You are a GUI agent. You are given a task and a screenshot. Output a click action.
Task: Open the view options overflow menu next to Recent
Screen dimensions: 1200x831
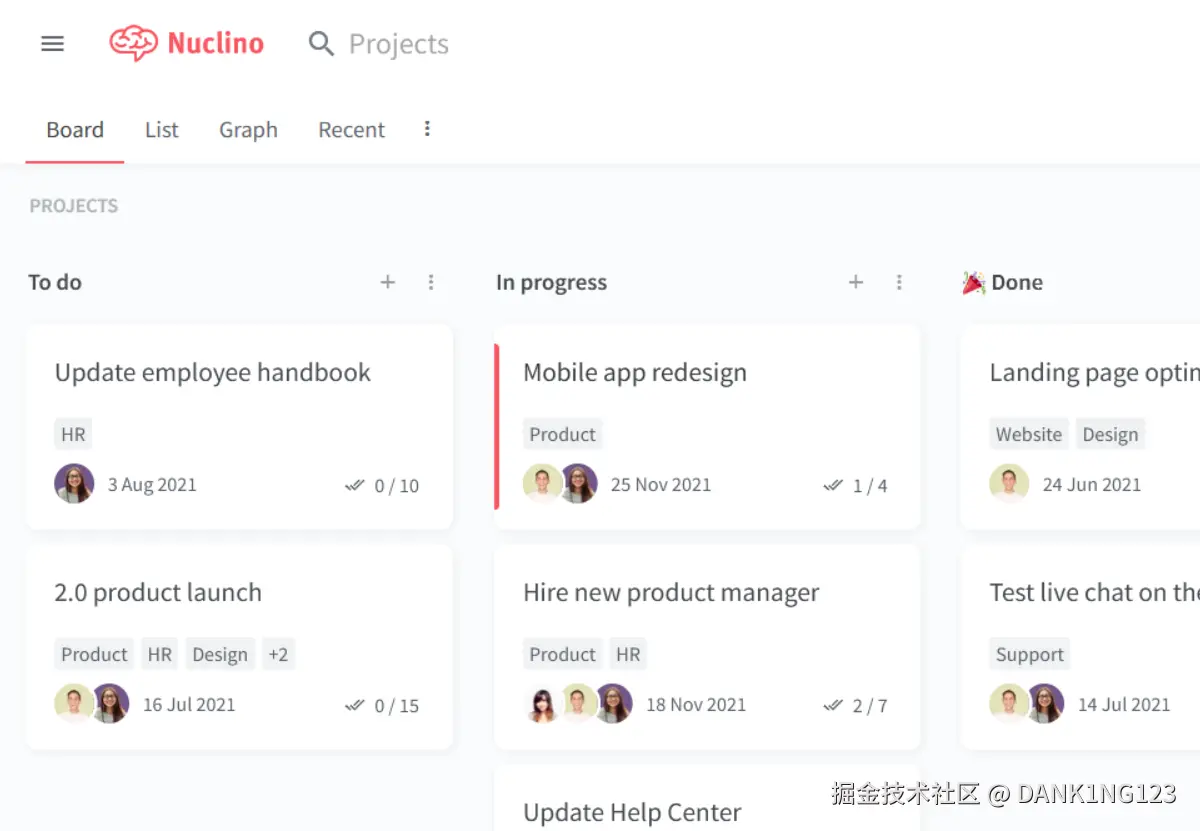point(427,129)
